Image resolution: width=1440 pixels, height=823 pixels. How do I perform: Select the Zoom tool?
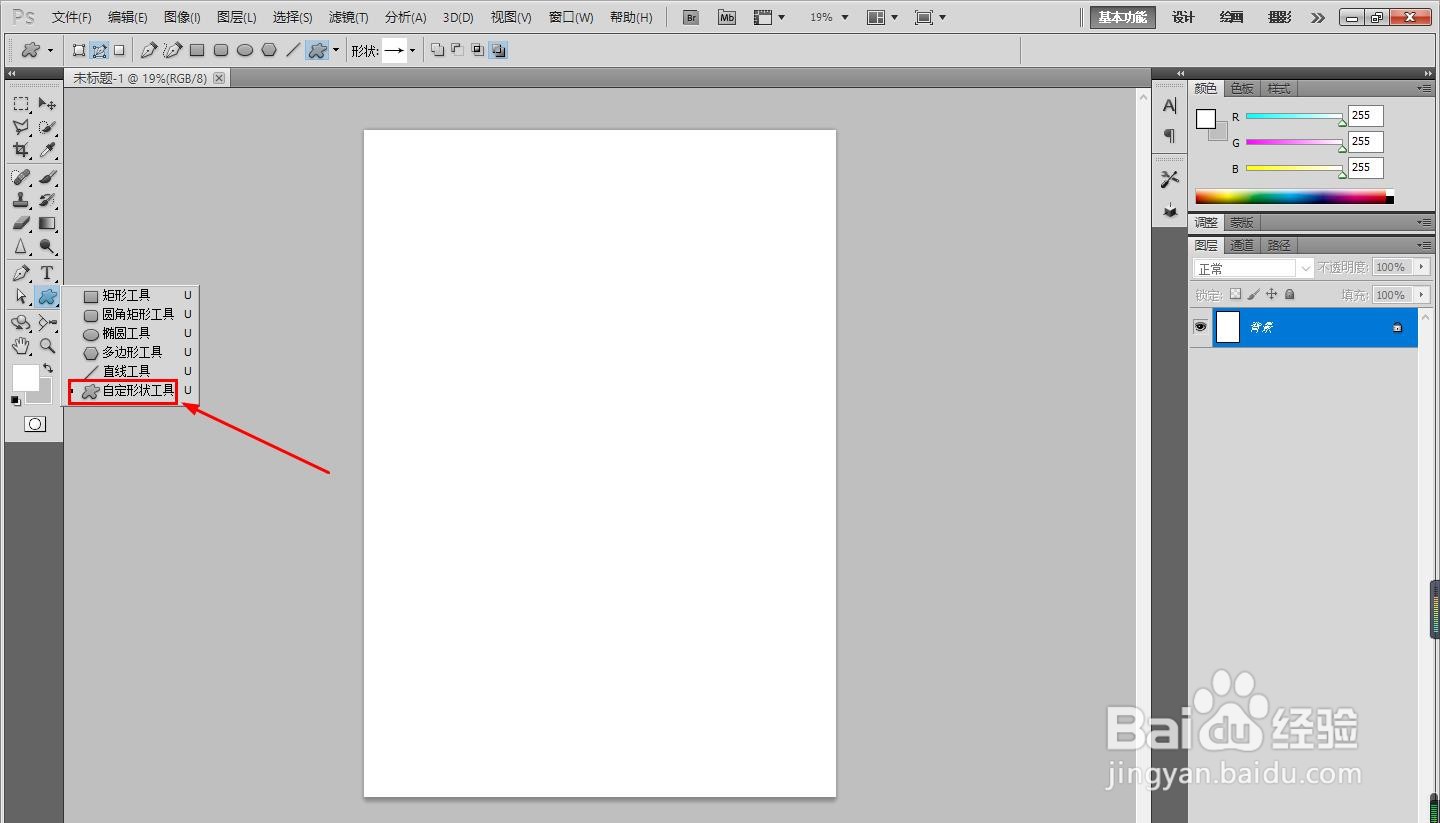[x=47, y=346]
